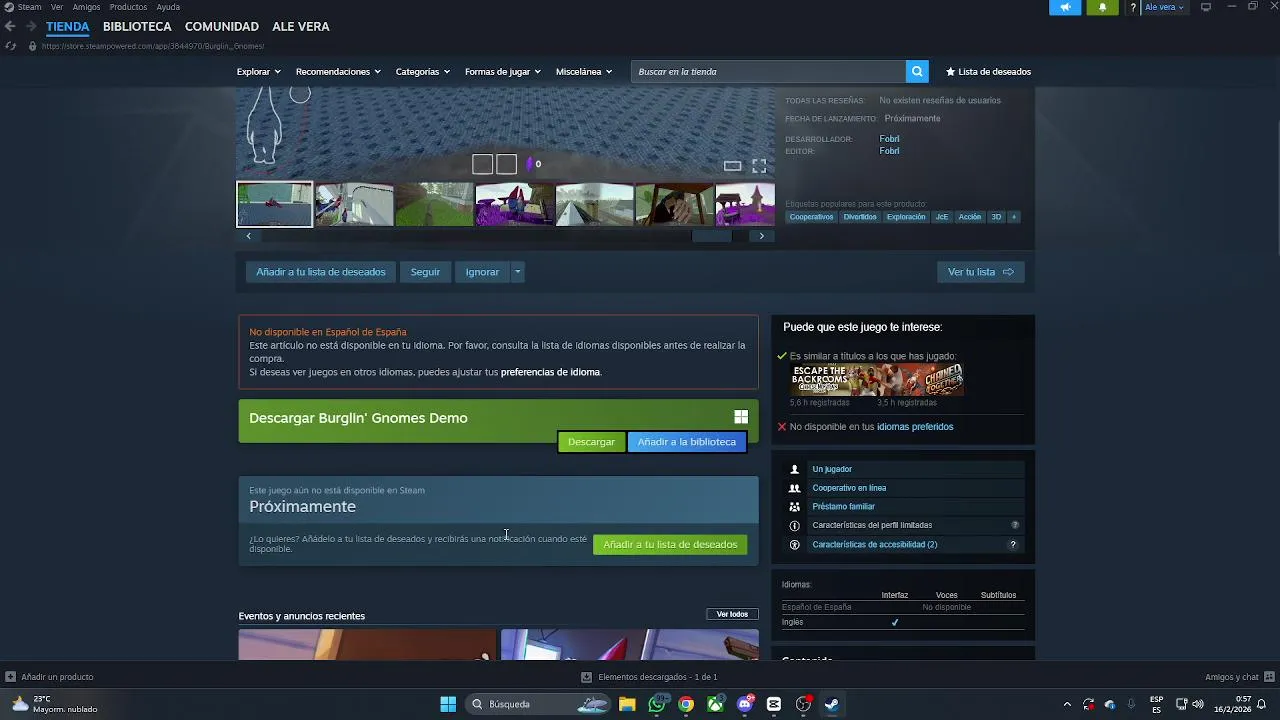Reload the store page
Viewport: 1280px width, 720px height.
click(10, 46)
